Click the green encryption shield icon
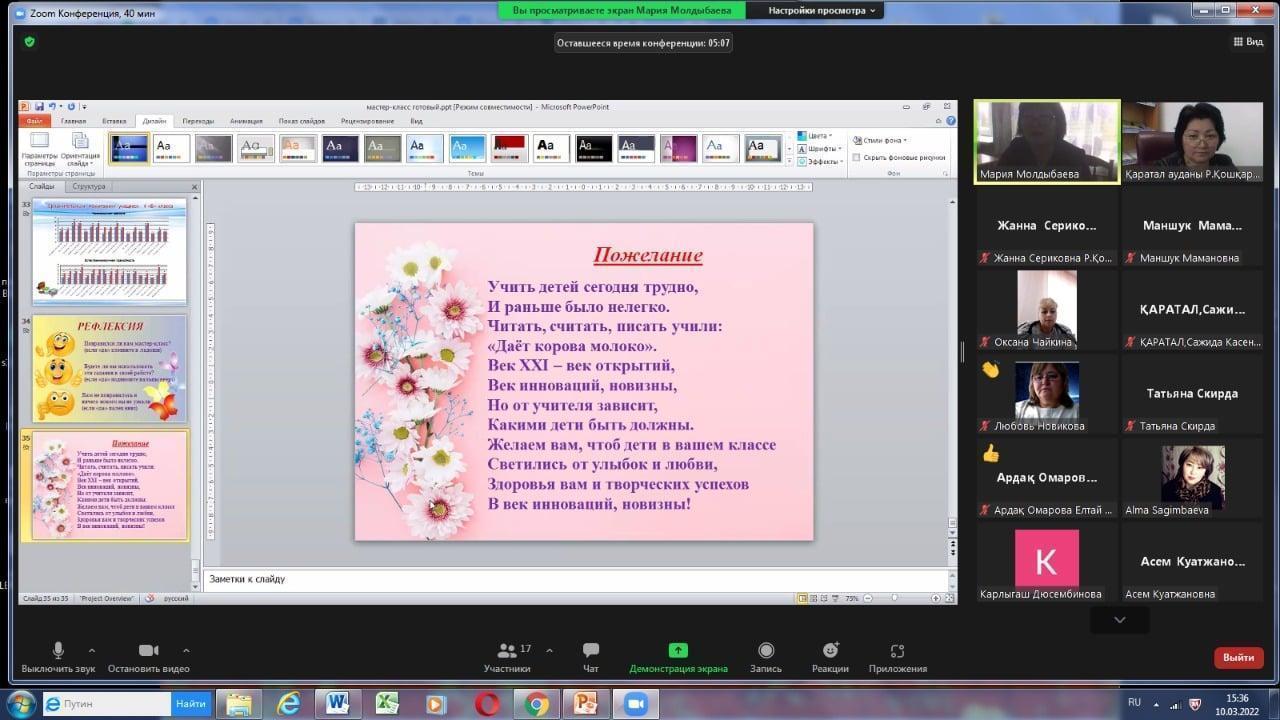This screenshot has height=720, width=1280. [30, 42]
